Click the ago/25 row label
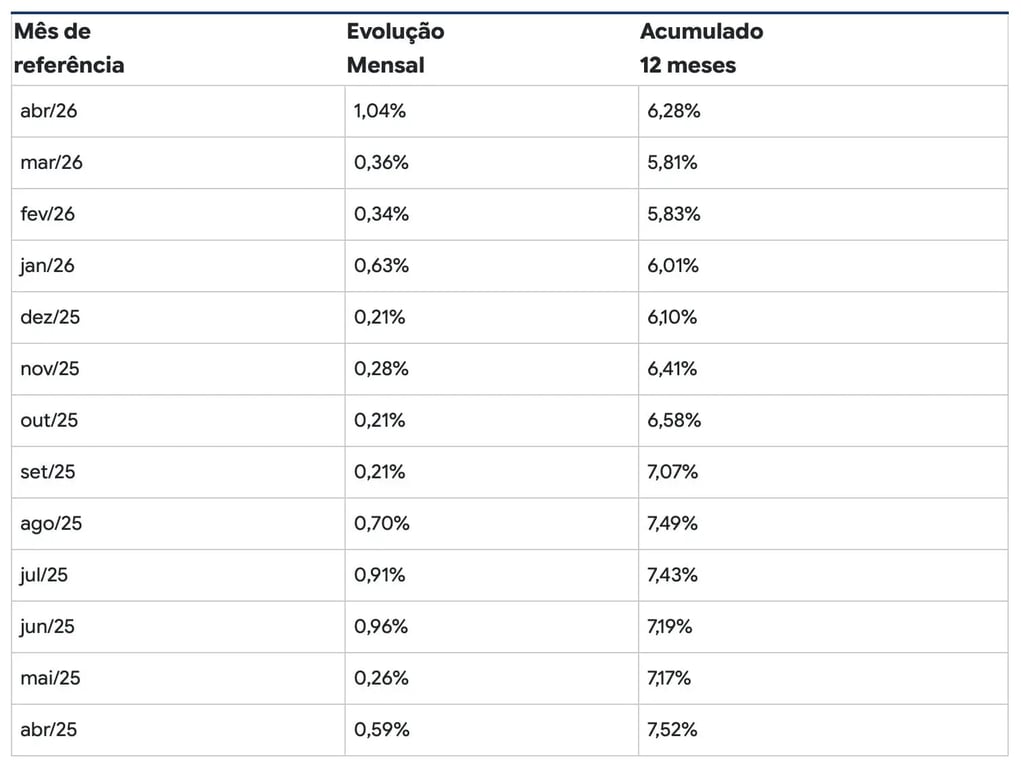Viewport: 1021px width, 768px height. click(51, 524)
